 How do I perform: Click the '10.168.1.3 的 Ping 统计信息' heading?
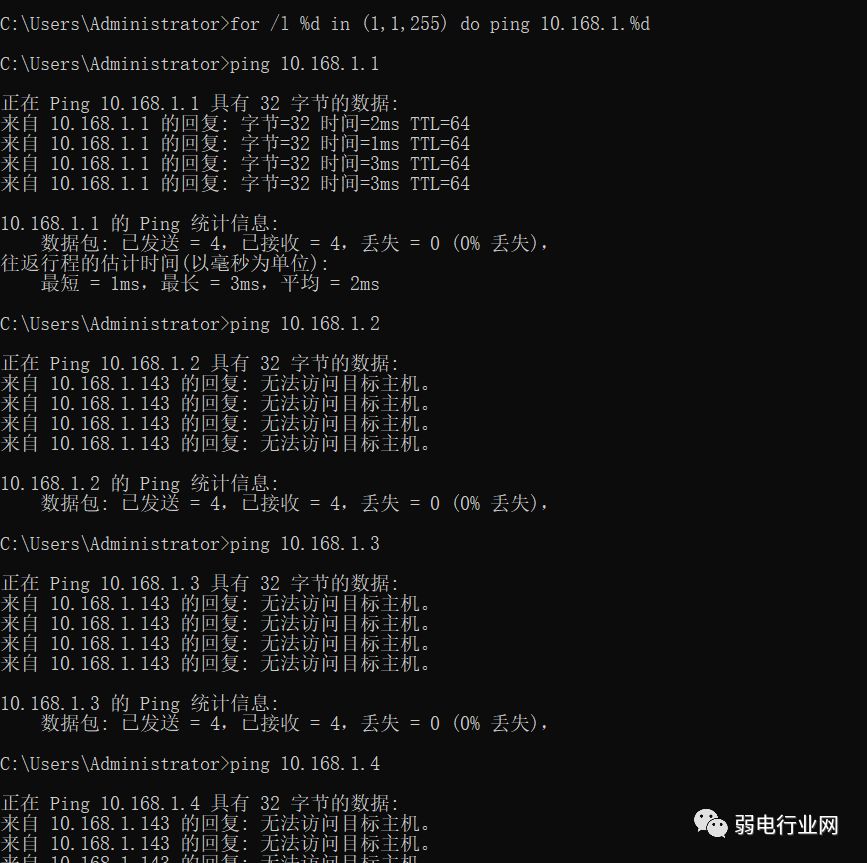[x=140, y=704]
